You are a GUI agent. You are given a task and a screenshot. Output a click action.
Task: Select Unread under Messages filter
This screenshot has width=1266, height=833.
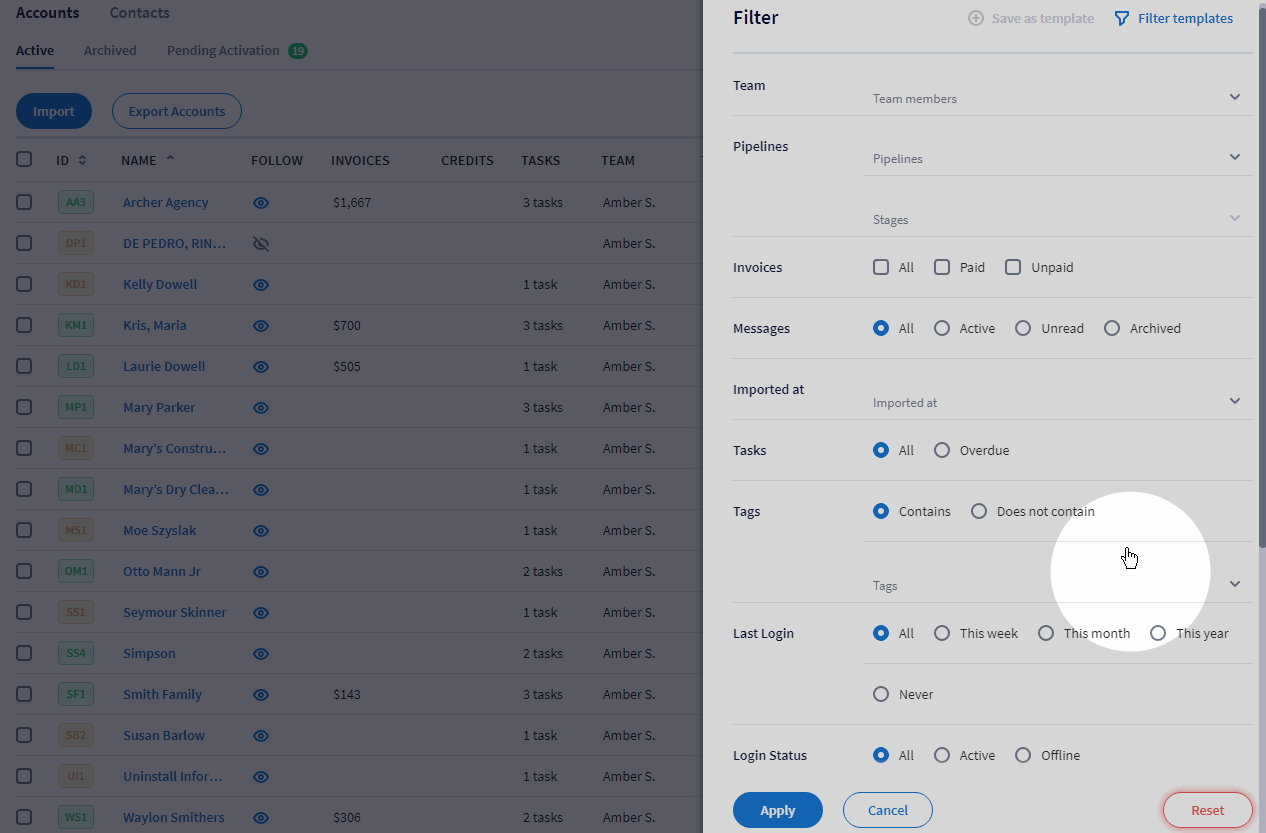(x=1022, y=328)
